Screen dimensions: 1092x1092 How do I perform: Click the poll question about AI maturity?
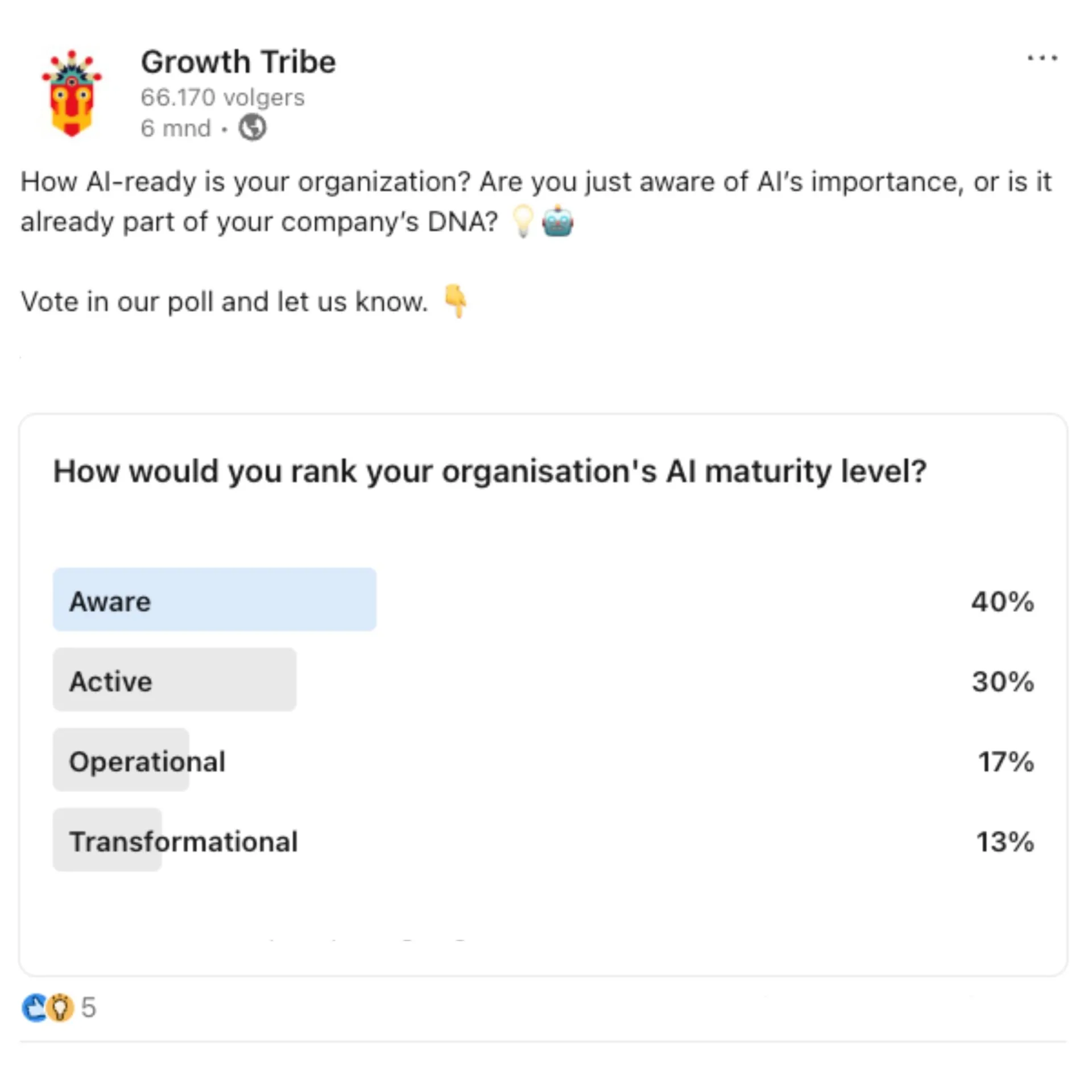click(490, 471)
